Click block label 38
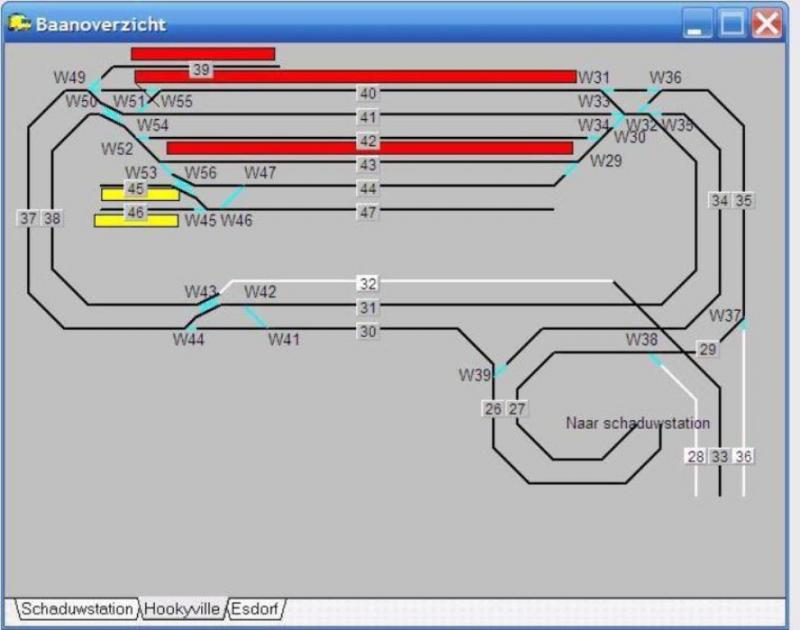Screen dimensions: 800x630 [x=52, y=218]
